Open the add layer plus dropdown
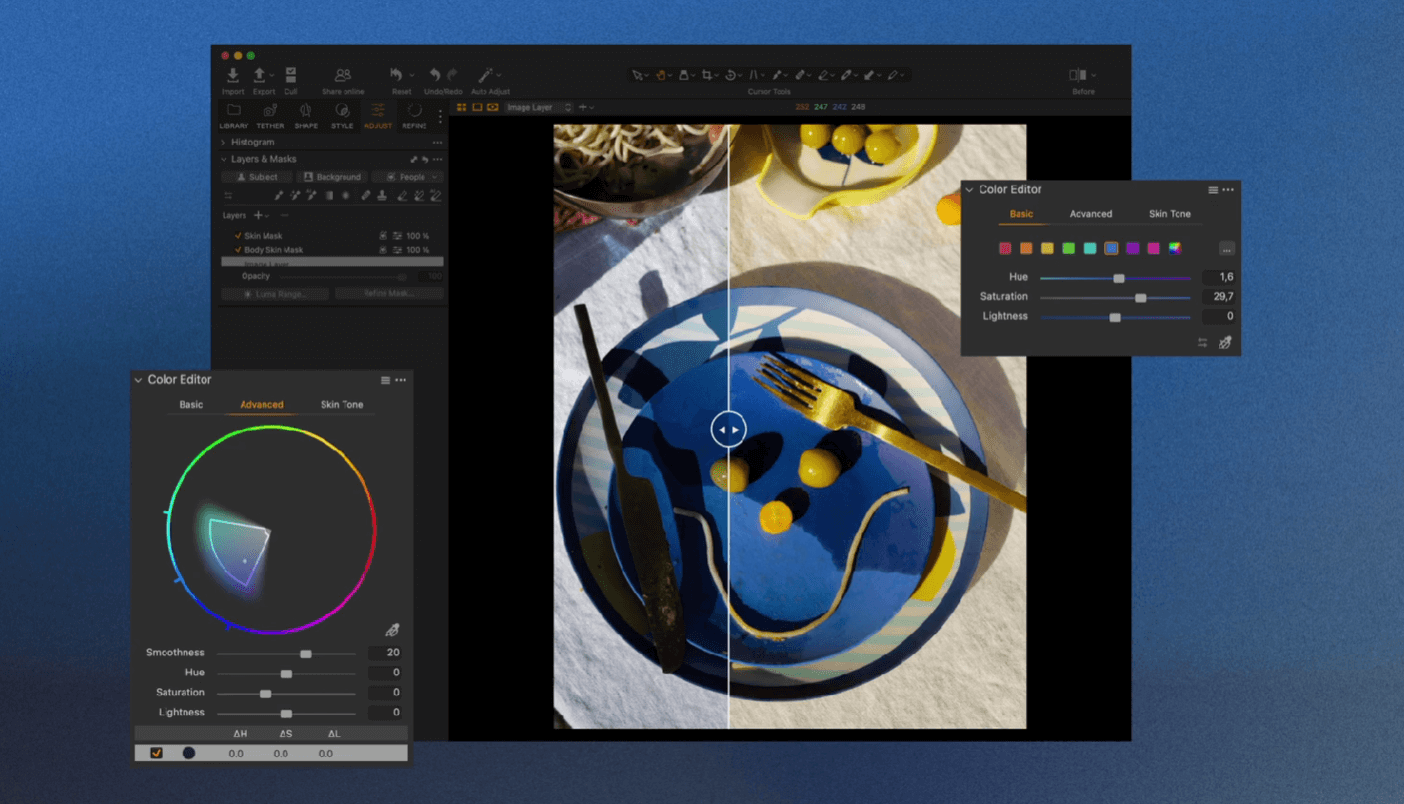Viewport: 1404px width, 804px height. click(261, 215)
